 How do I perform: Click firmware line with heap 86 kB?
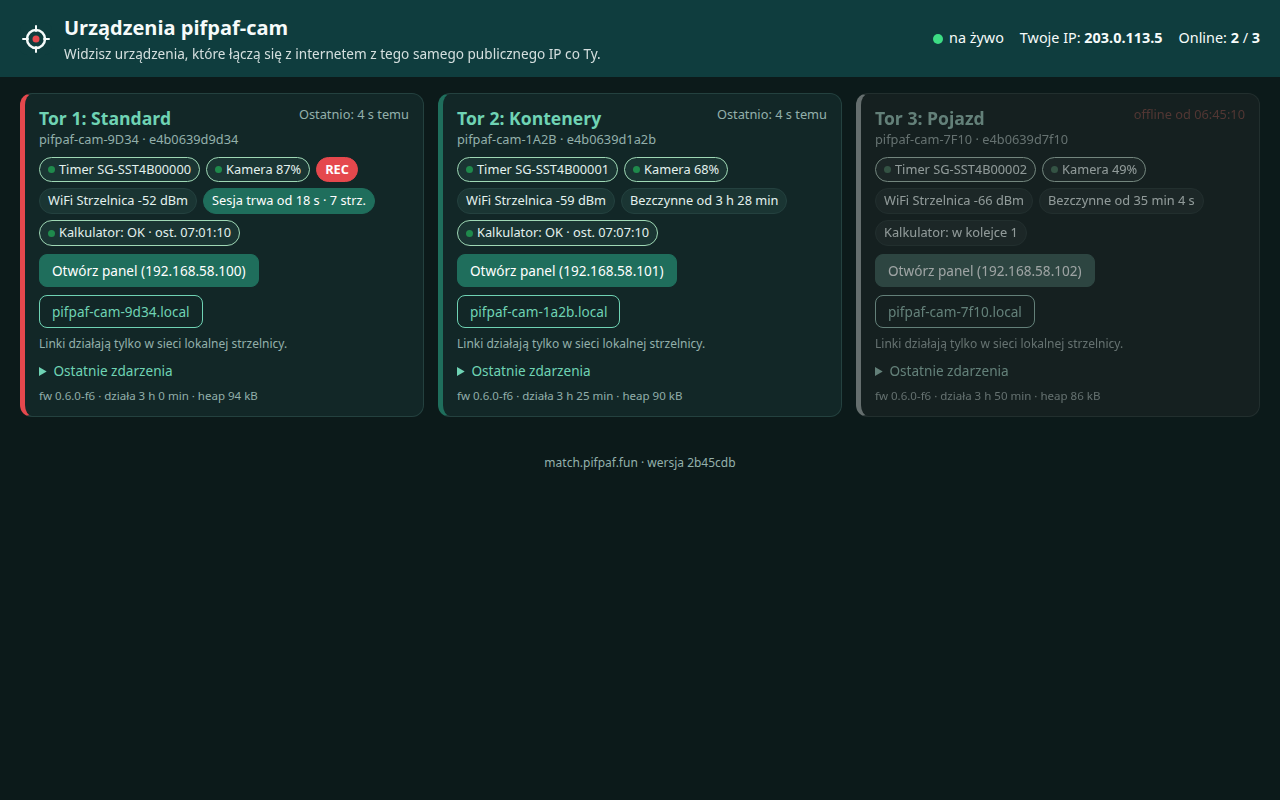(x=988, y=396)
